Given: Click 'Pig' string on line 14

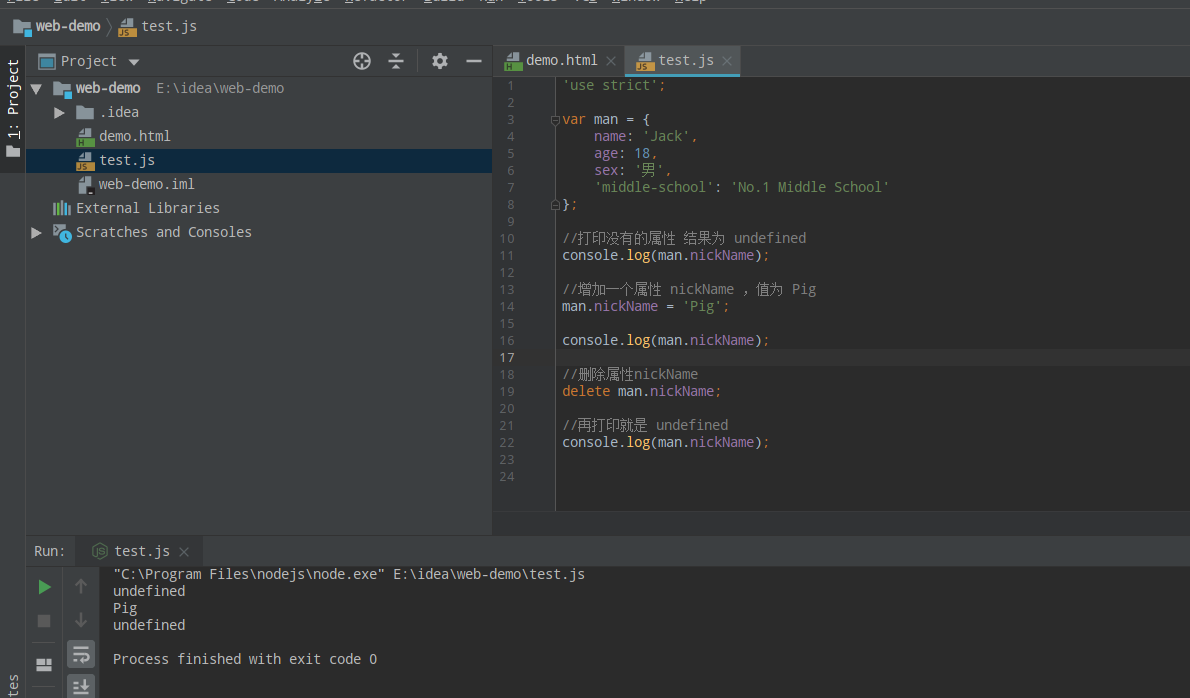Looking at the screenshot, I should [x=701, y=307].
